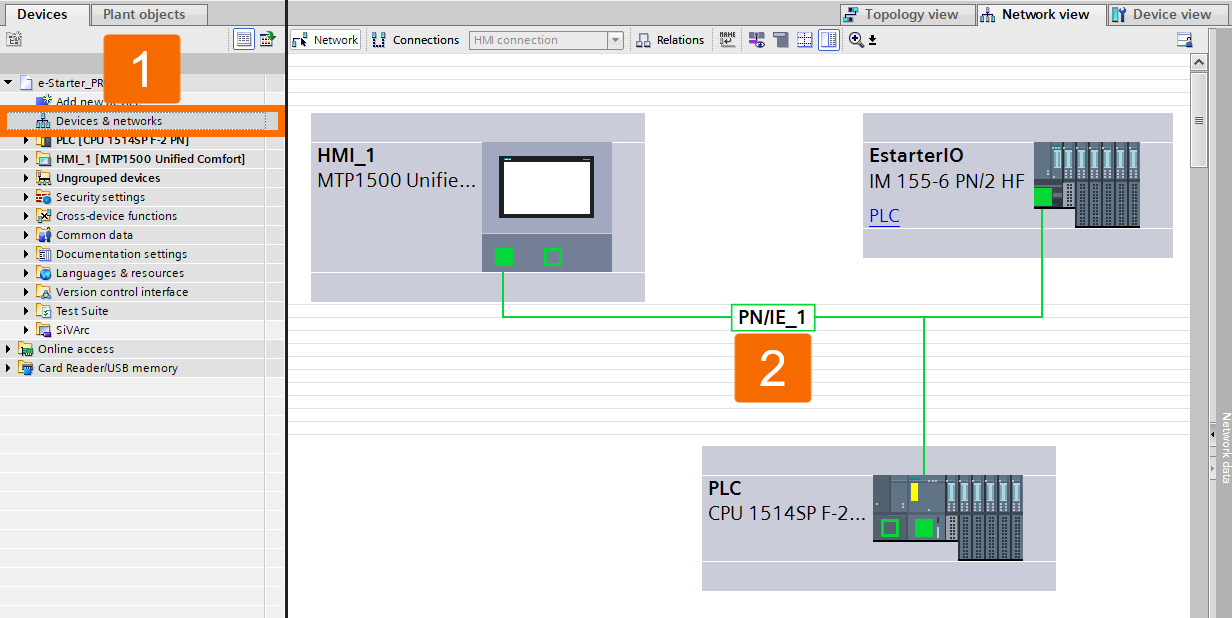Expand the HMI_1 [MTP1500 Unified Comfort] node
The height and width of the screenshot is (618, 1232).
[x=27, y=159]
